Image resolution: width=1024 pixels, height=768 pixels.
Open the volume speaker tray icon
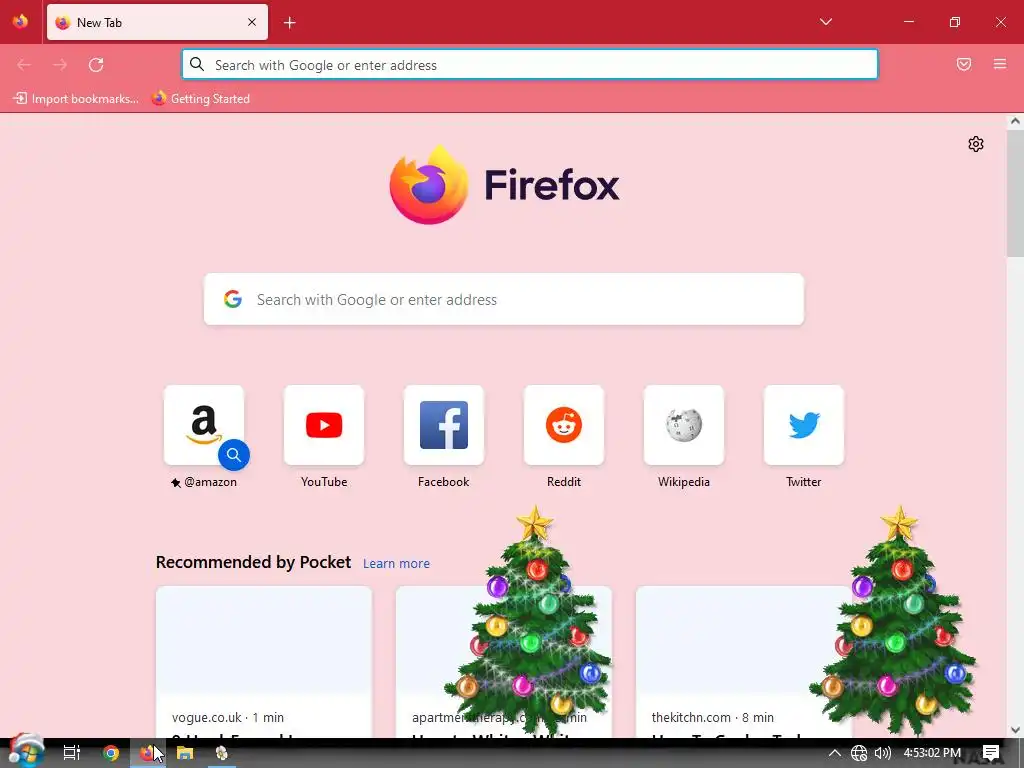tap(883, 753)
